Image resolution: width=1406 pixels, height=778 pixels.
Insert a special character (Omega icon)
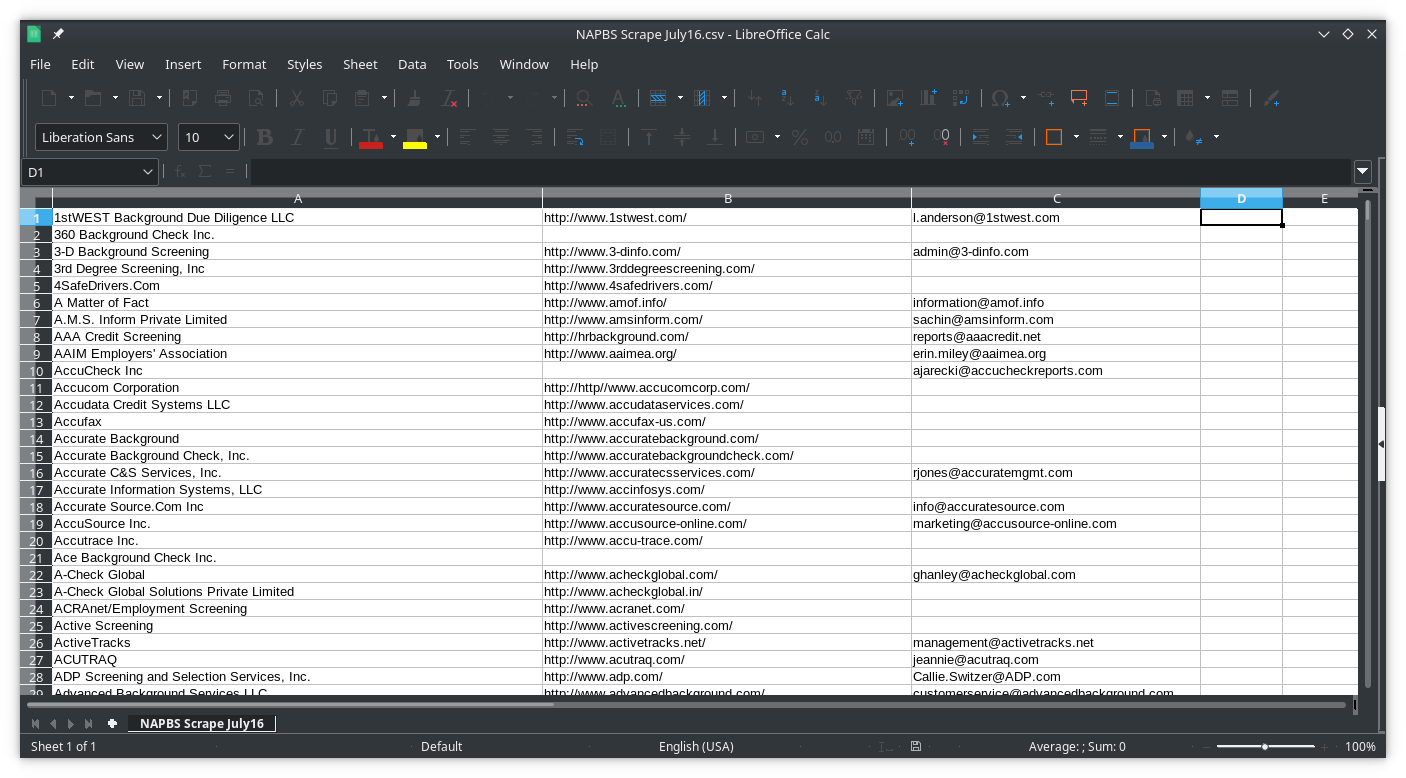(1000, 98)
